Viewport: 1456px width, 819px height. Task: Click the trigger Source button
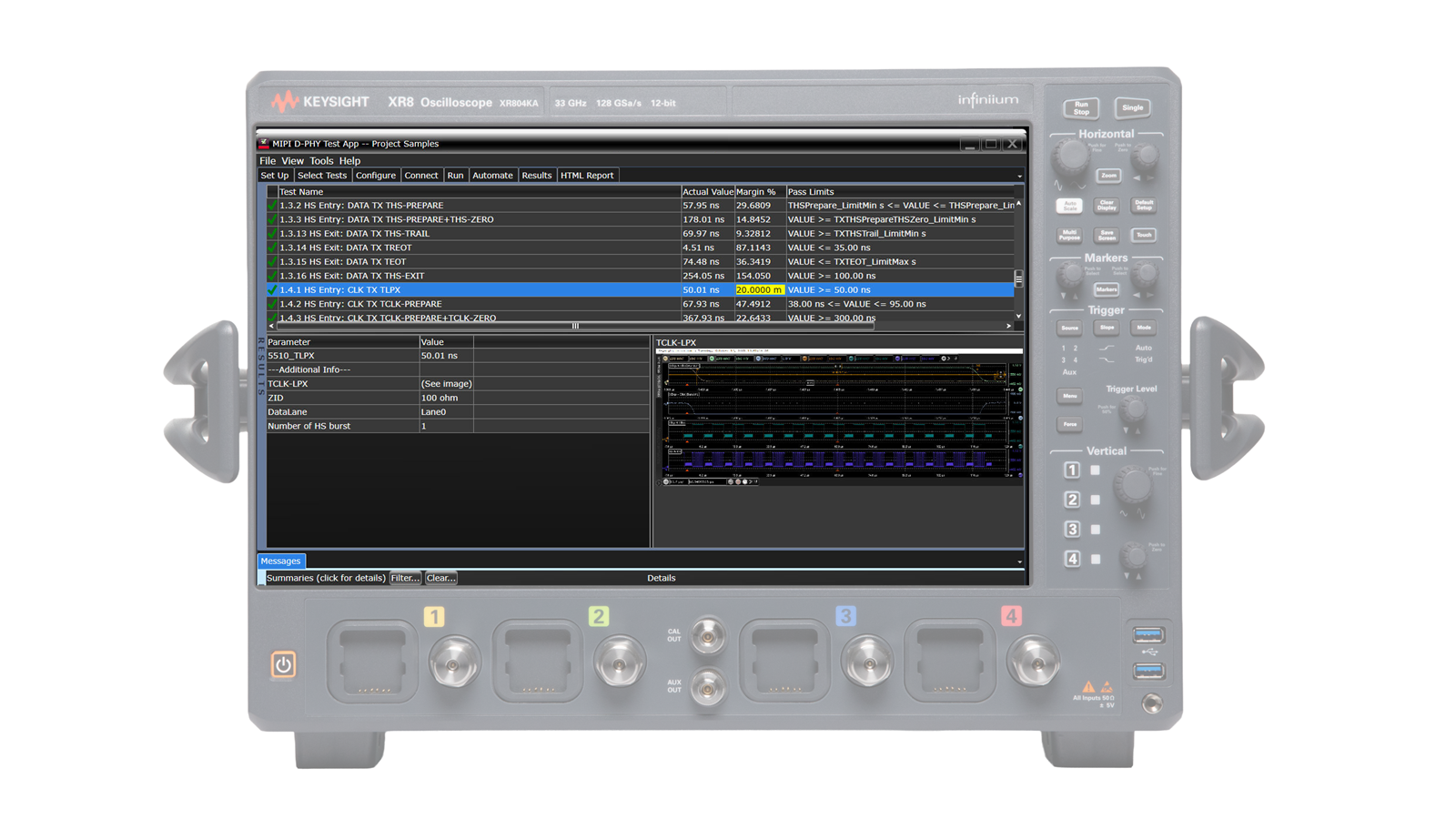tap(1070, 328)
